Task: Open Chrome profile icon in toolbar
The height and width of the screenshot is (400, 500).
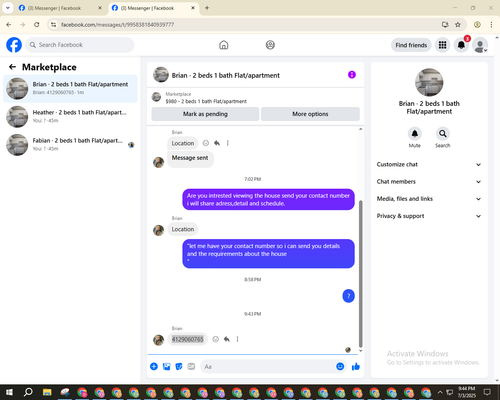Action: coord(477,25)
